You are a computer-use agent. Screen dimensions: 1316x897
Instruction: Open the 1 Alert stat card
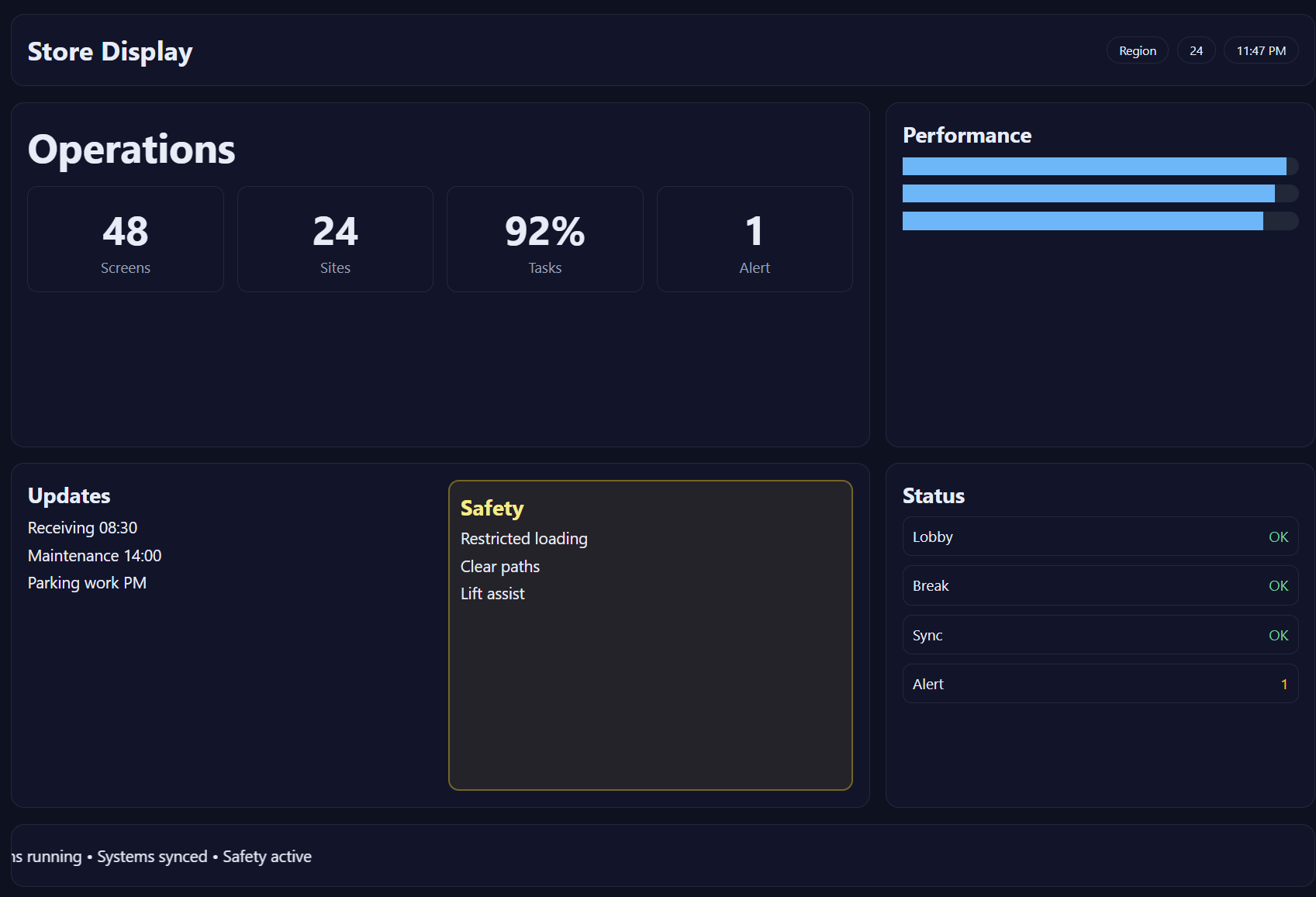[755, 239]
